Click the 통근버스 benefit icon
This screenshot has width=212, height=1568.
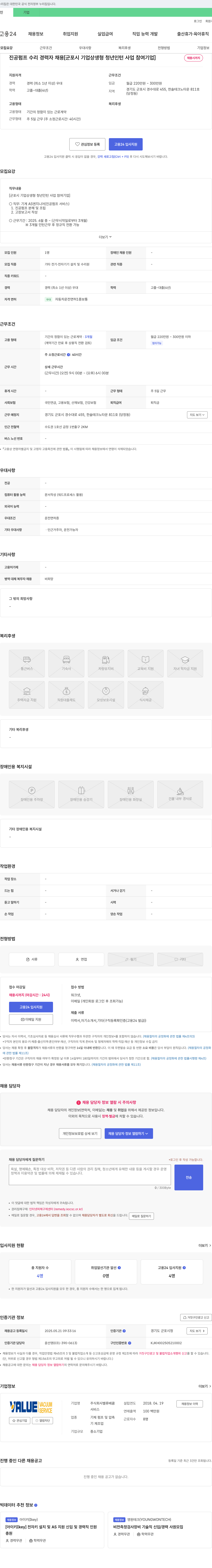(x=27, y=663)
